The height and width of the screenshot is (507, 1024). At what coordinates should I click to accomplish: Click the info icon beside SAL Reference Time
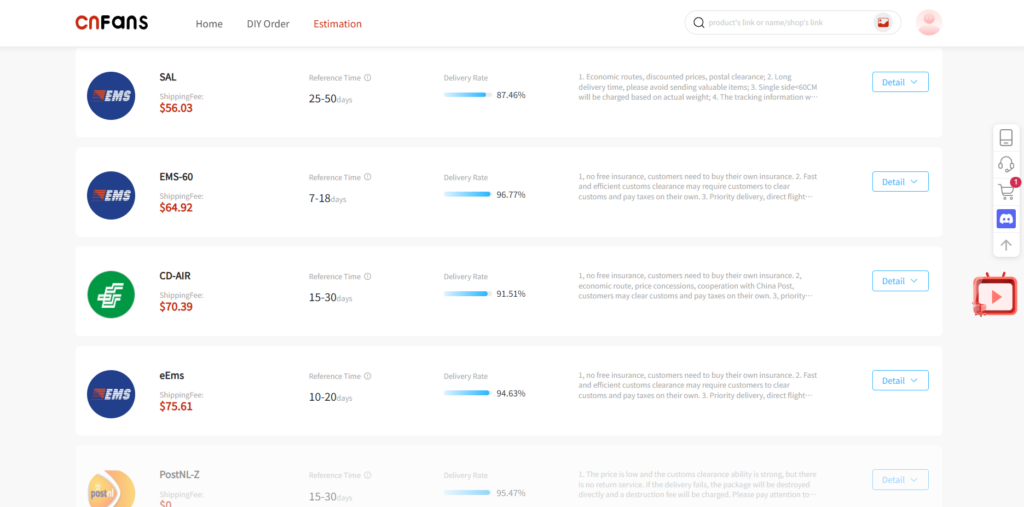pyautogui.click(x=368, y=78)
